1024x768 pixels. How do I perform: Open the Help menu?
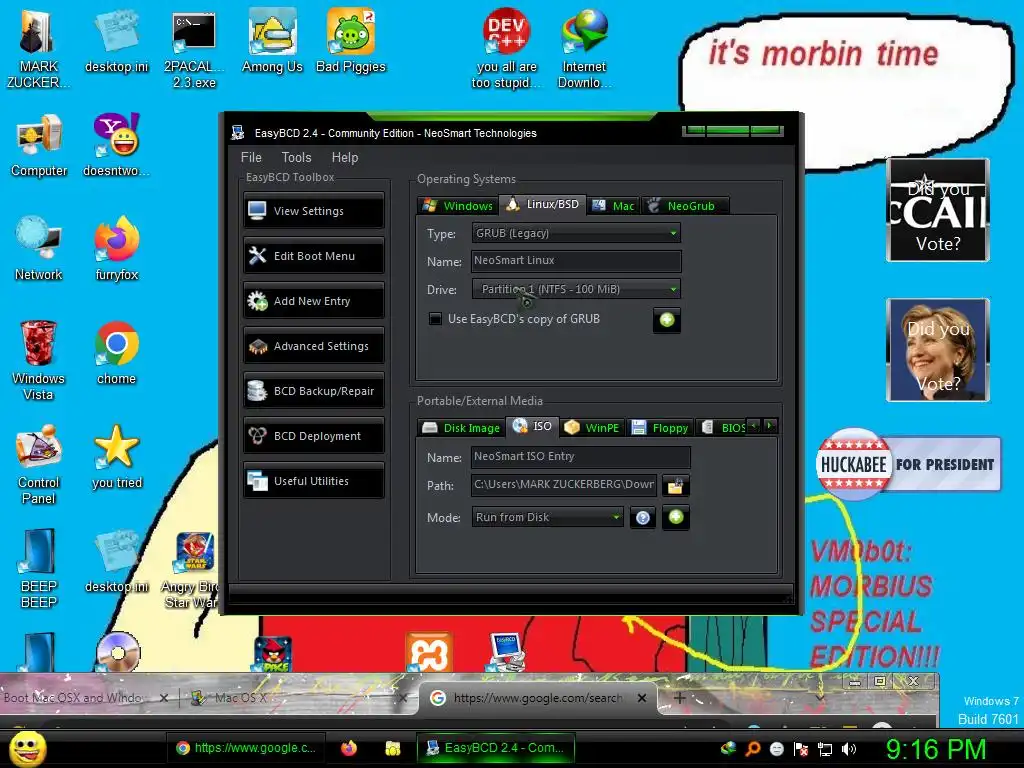[345, 157]
